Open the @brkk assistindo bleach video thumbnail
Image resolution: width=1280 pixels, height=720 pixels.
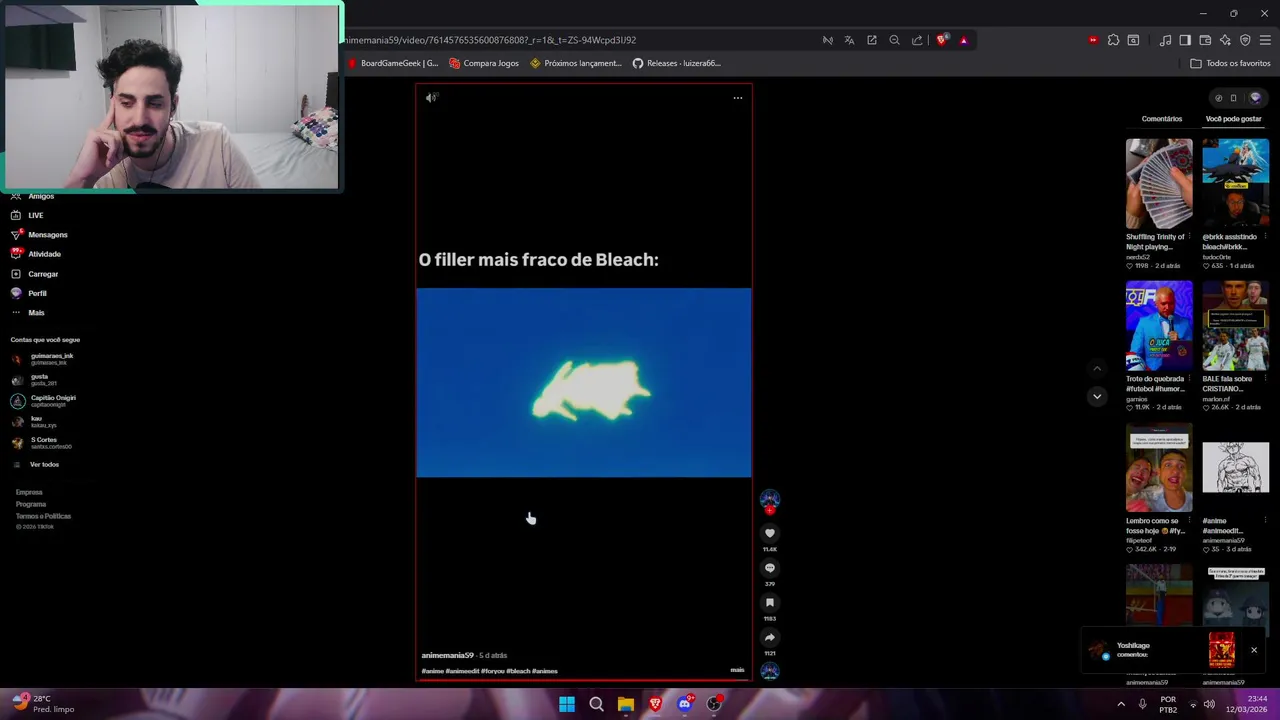1235,184
